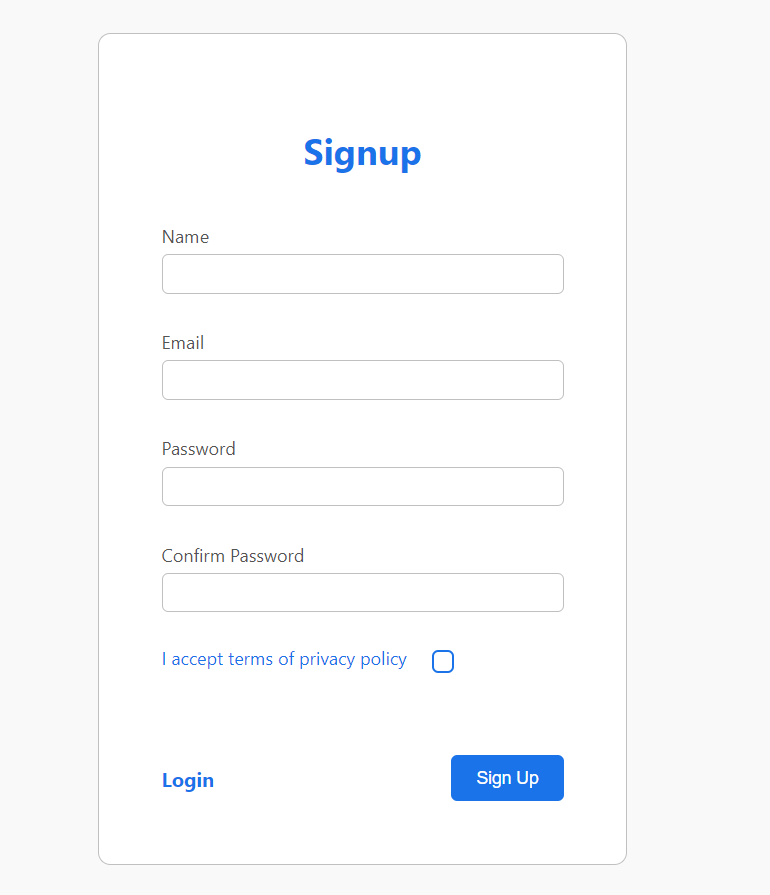The width and height of the screenshot is (770, 895).
Task: Select the Password input field
Action: (x=362, y=486)
